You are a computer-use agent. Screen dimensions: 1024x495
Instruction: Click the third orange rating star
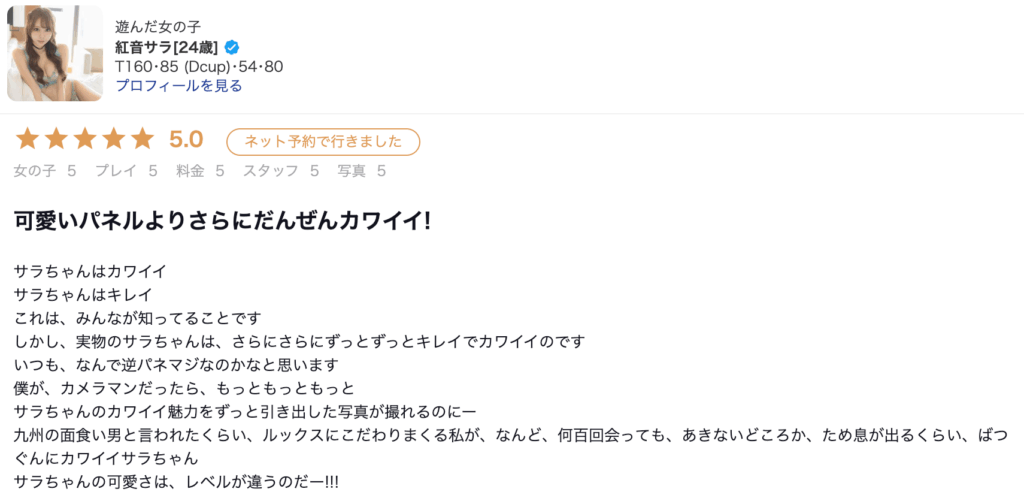[85, 140]
